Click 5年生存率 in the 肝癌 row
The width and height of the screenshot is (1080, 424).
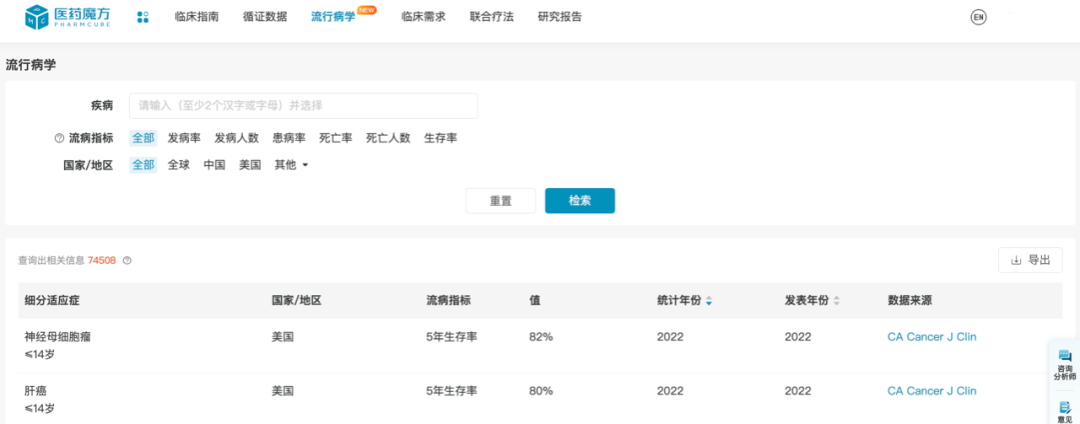click(452, 391)
